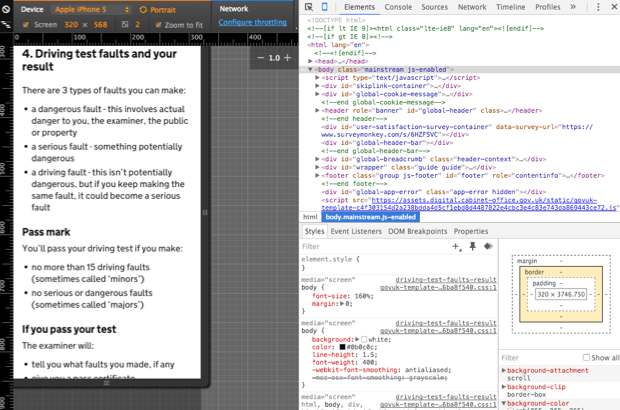This screenshot has width=620, height=410.
Task: Open the Apple iPhone 5 device dropdown
Action: pyautogui.click(x=92, y=9)
